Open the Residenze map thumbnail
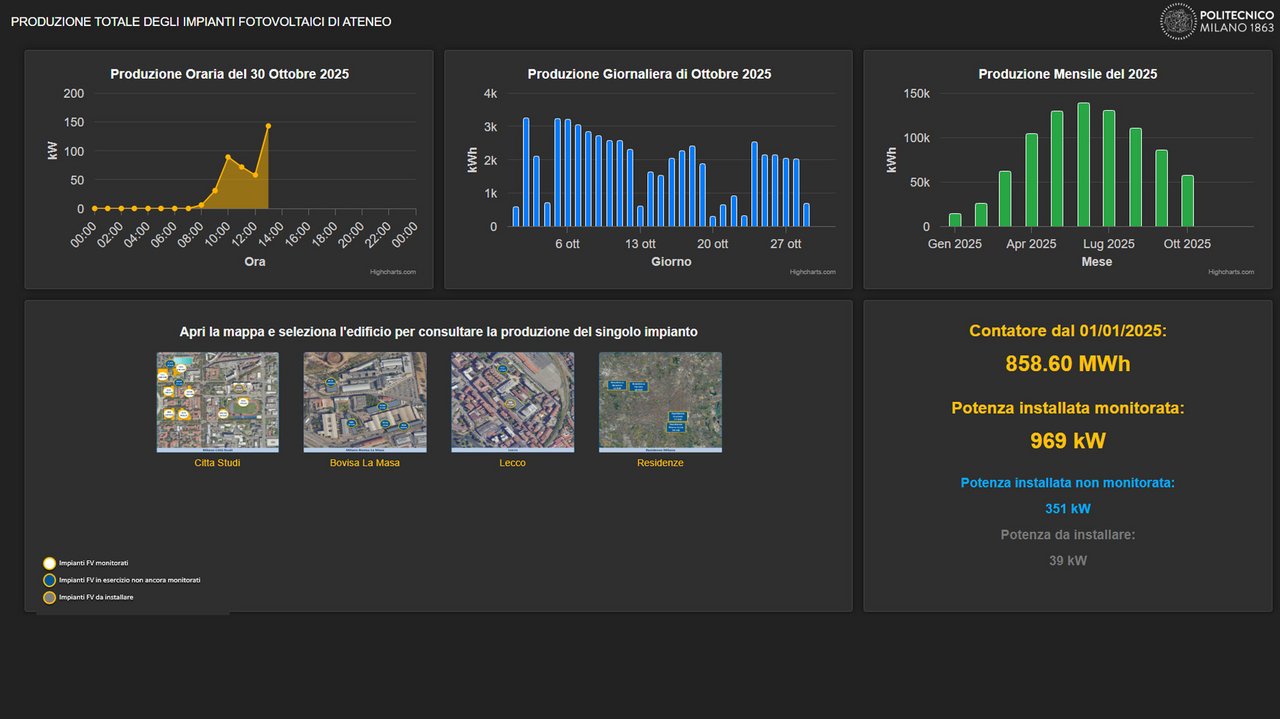Viewport: 1280px width, 719px height. coord(660,402)
